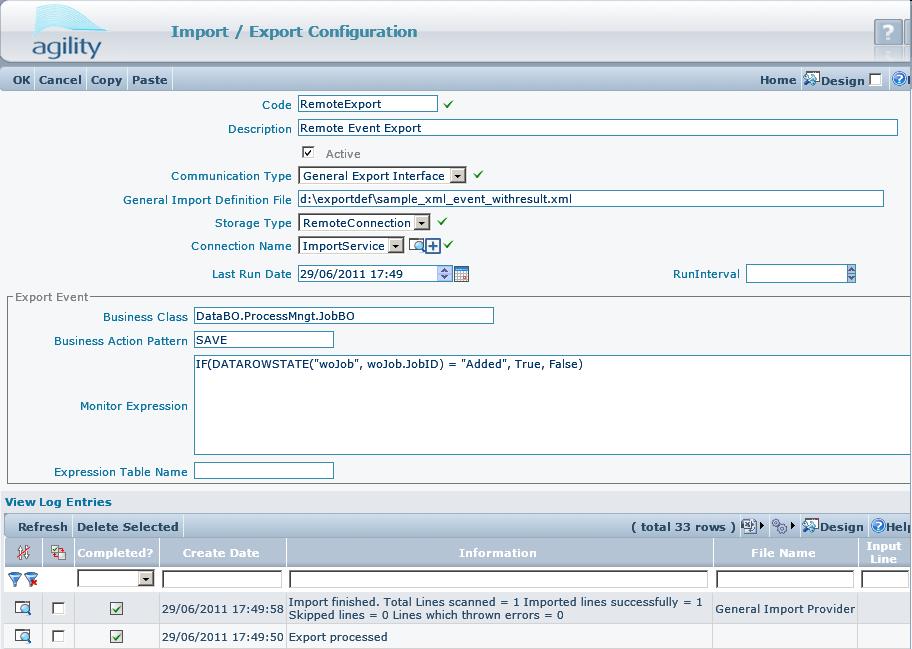This screenshot has width=912, height=649.
Task: Open the Storage Type dropdown
Action: [422, 223]
